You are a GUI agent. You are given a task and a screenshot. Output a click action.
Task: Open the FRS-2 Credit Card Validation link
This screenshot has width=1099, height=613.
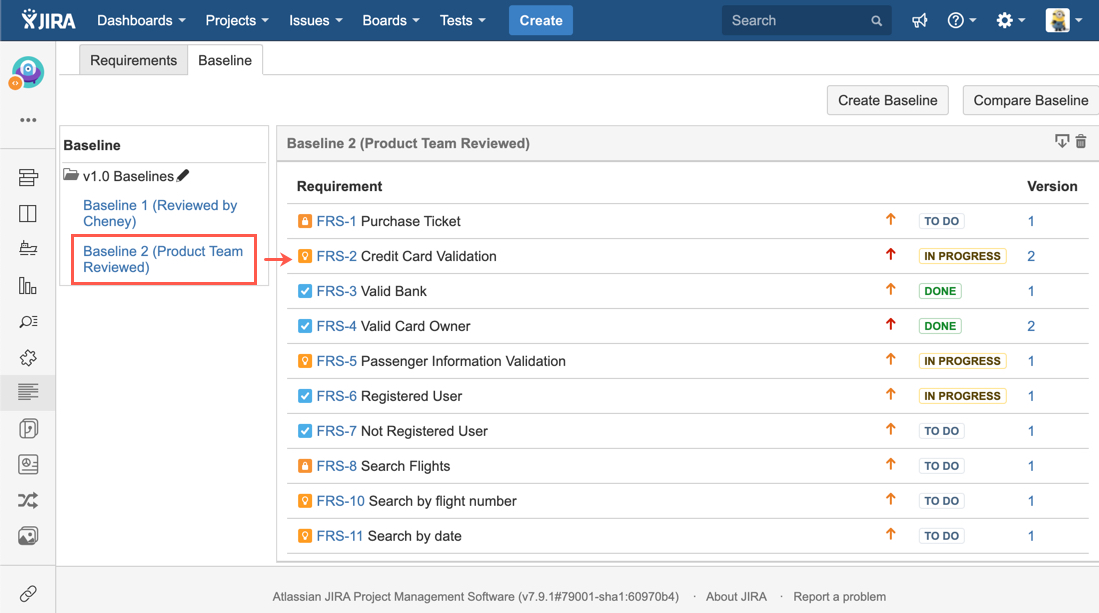coord(336,256)
